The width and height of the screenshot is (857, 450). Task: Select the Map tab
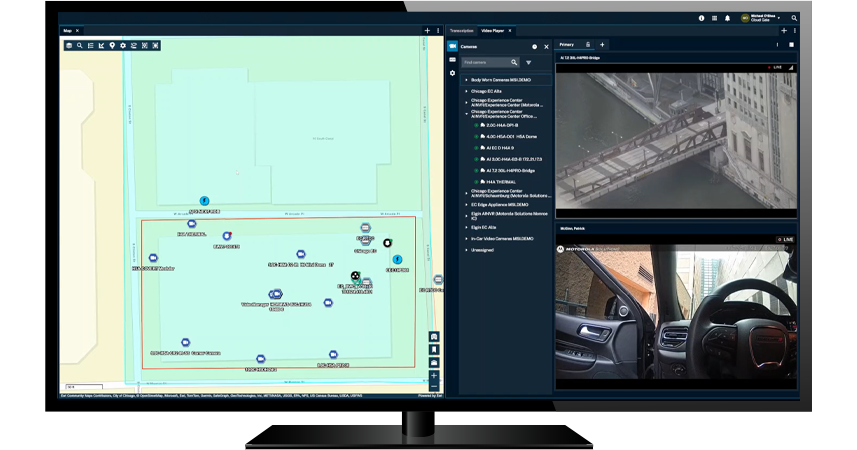(68, 31)
